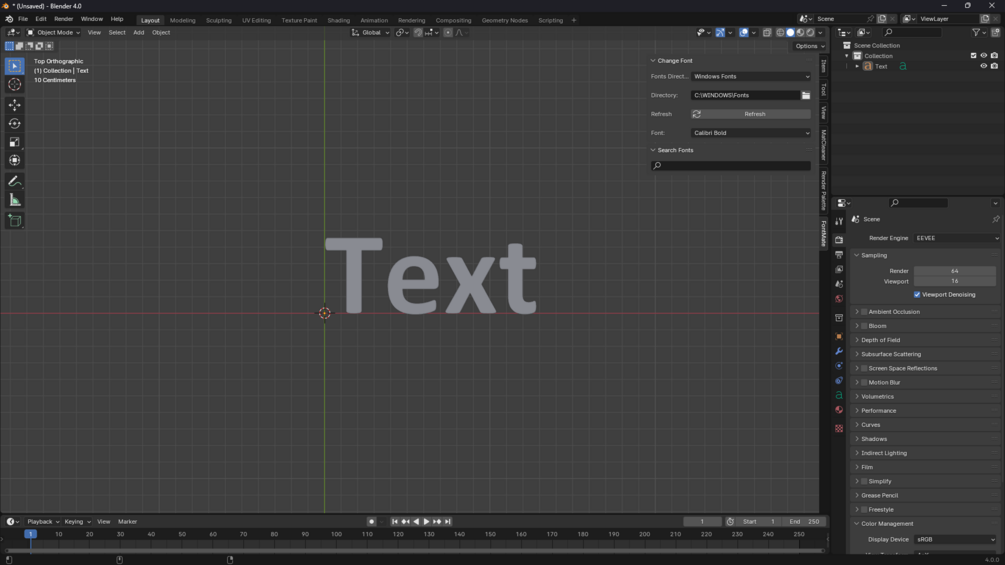
Task: Switch to rendered viewport shading
Action: (811, 33)
